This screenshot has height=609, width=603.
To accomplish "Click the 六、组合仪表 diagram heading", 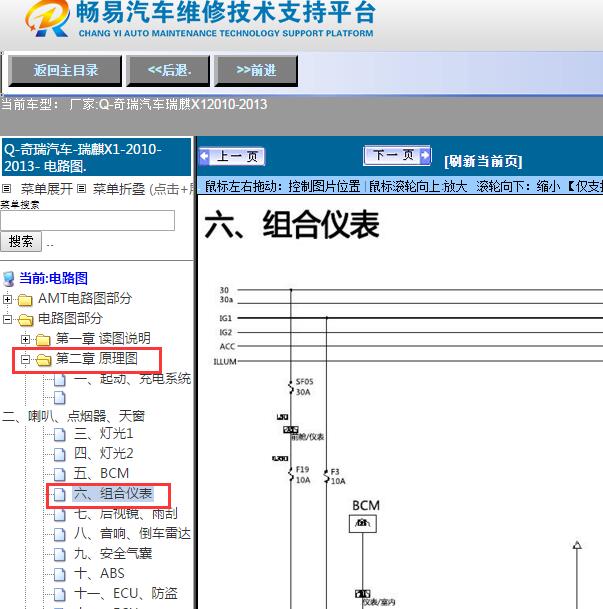I will click(x=292, y=224).
